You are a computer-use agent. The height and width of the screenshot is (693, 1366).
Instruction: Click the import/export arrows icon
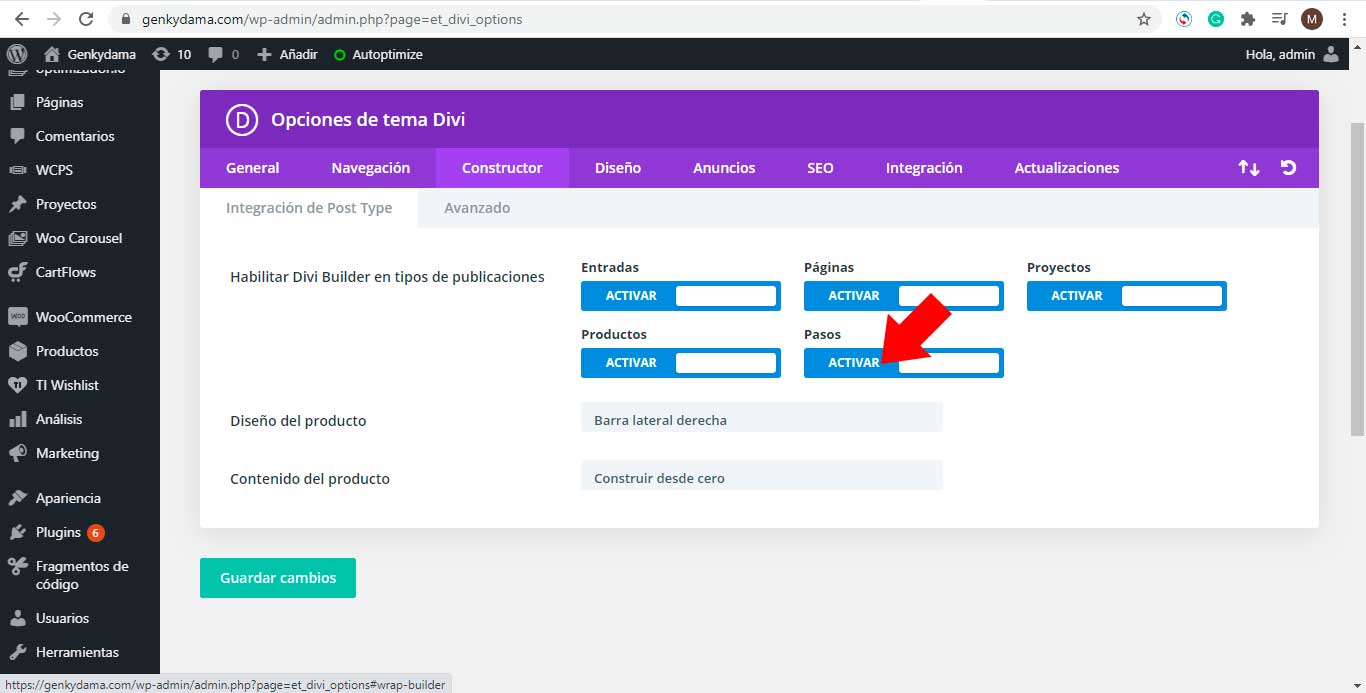(1249, 168)
